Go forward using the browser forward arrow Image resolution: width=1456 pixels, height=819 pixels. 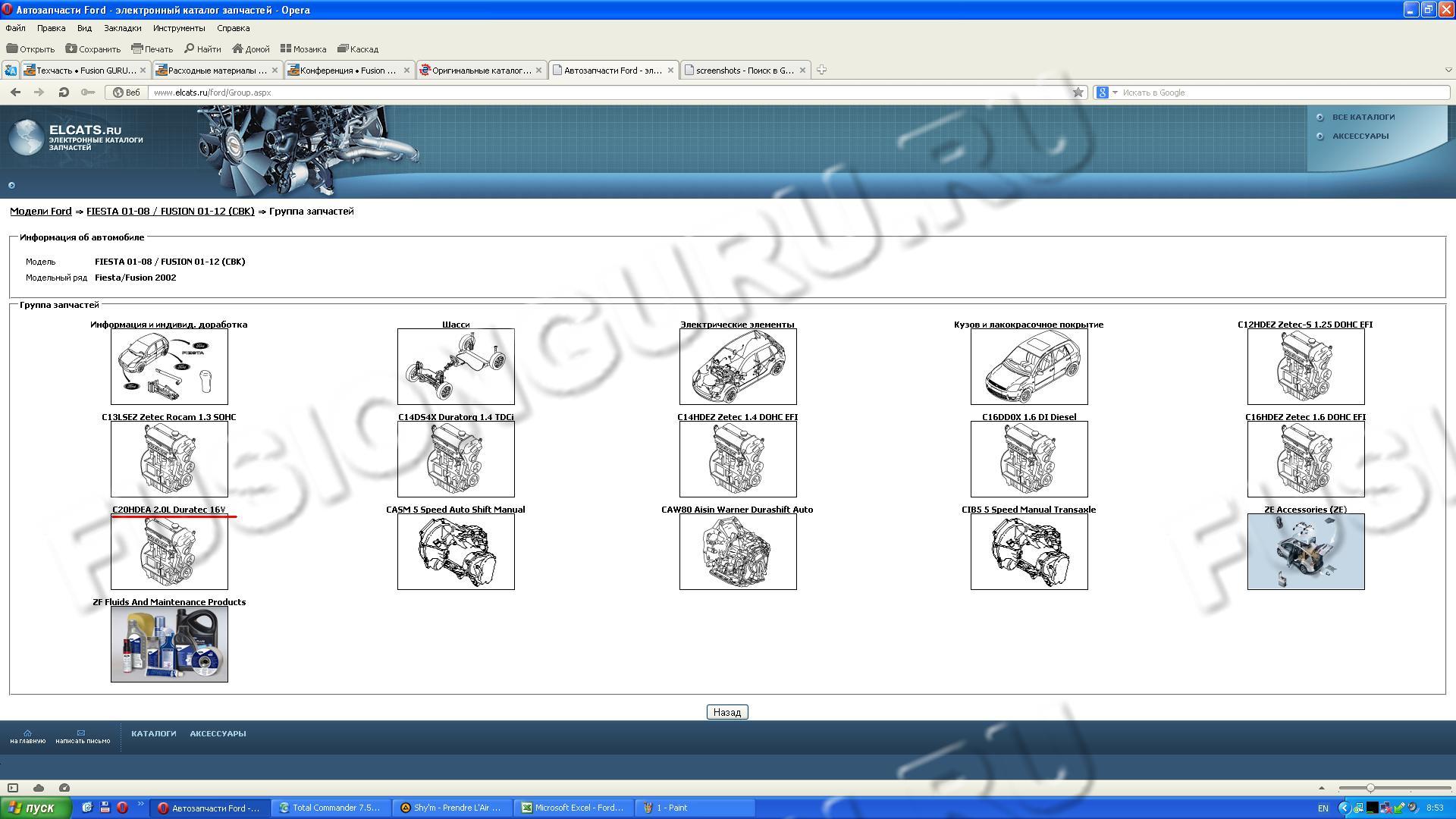click(x=39, y=93)
